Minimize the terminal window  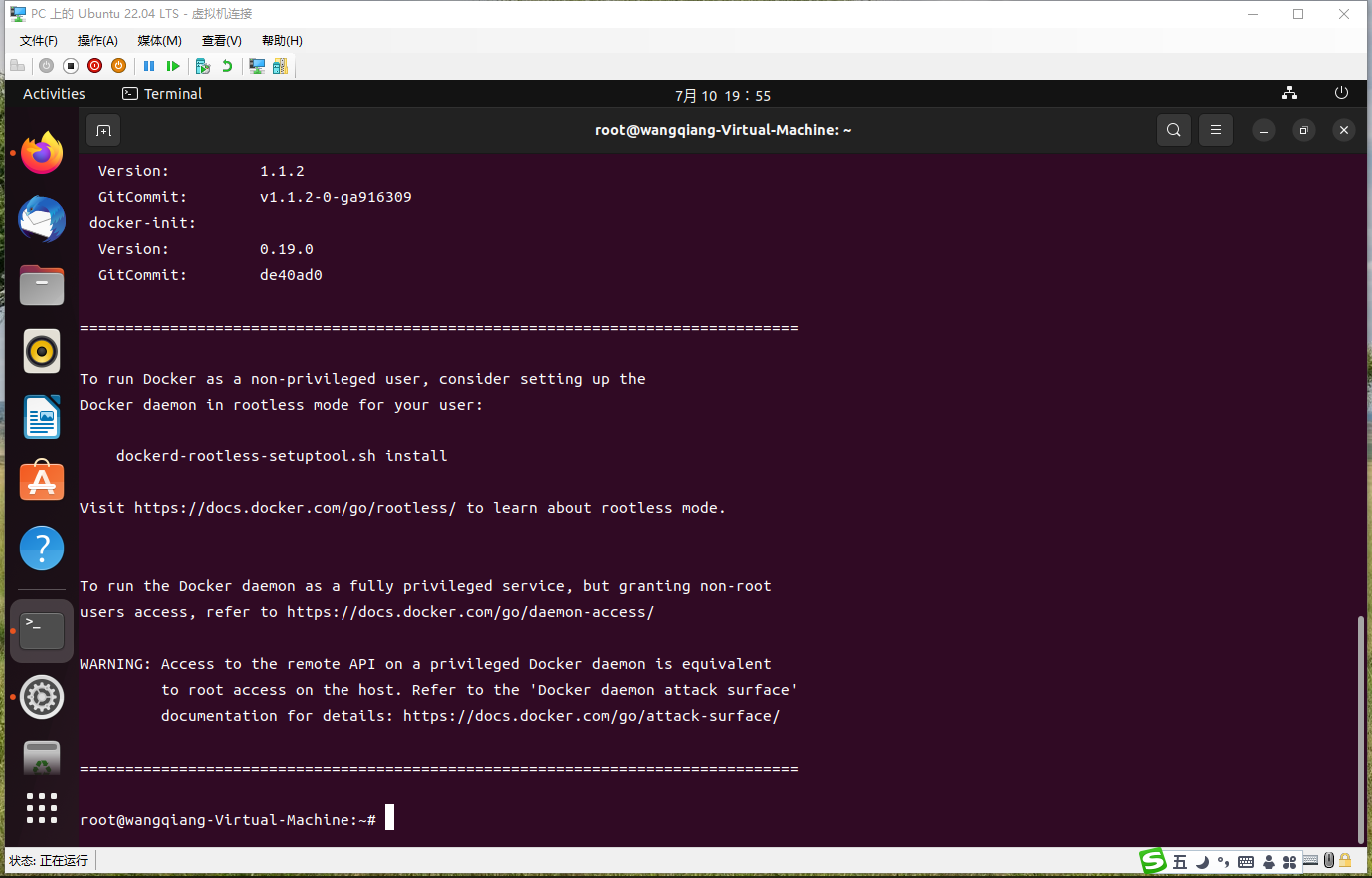click(x=1264, y=130)
